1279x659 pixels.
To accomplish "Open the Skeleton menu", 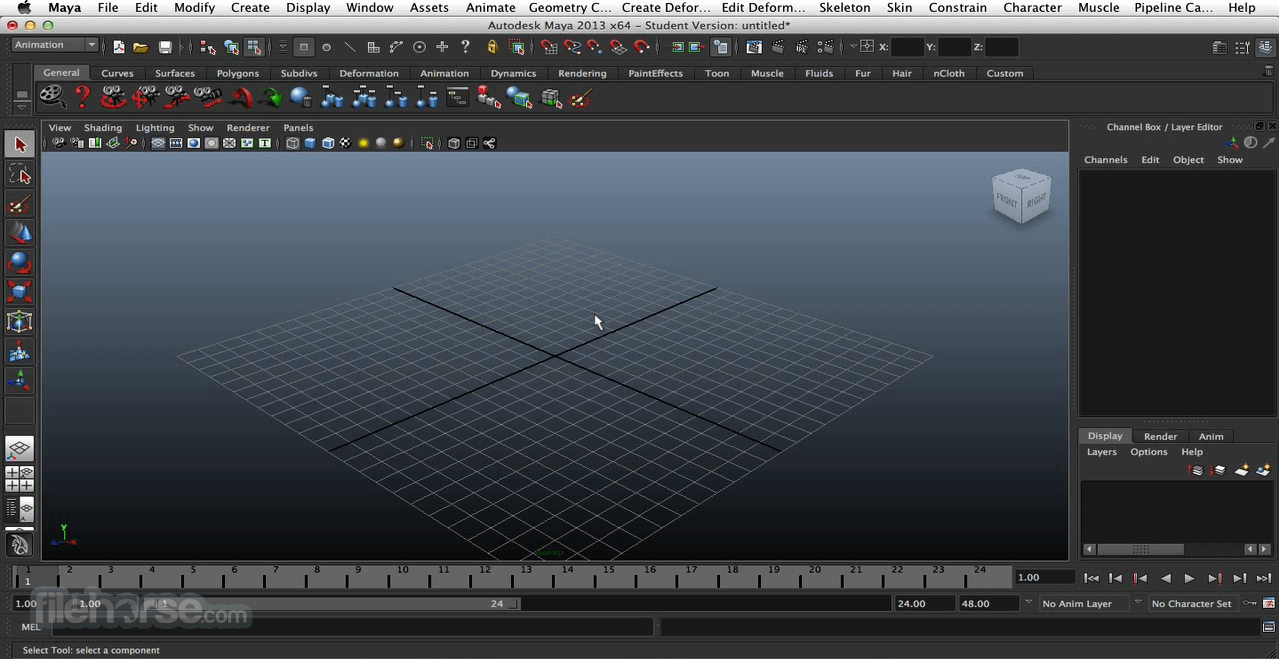I will tap(845, 7).
